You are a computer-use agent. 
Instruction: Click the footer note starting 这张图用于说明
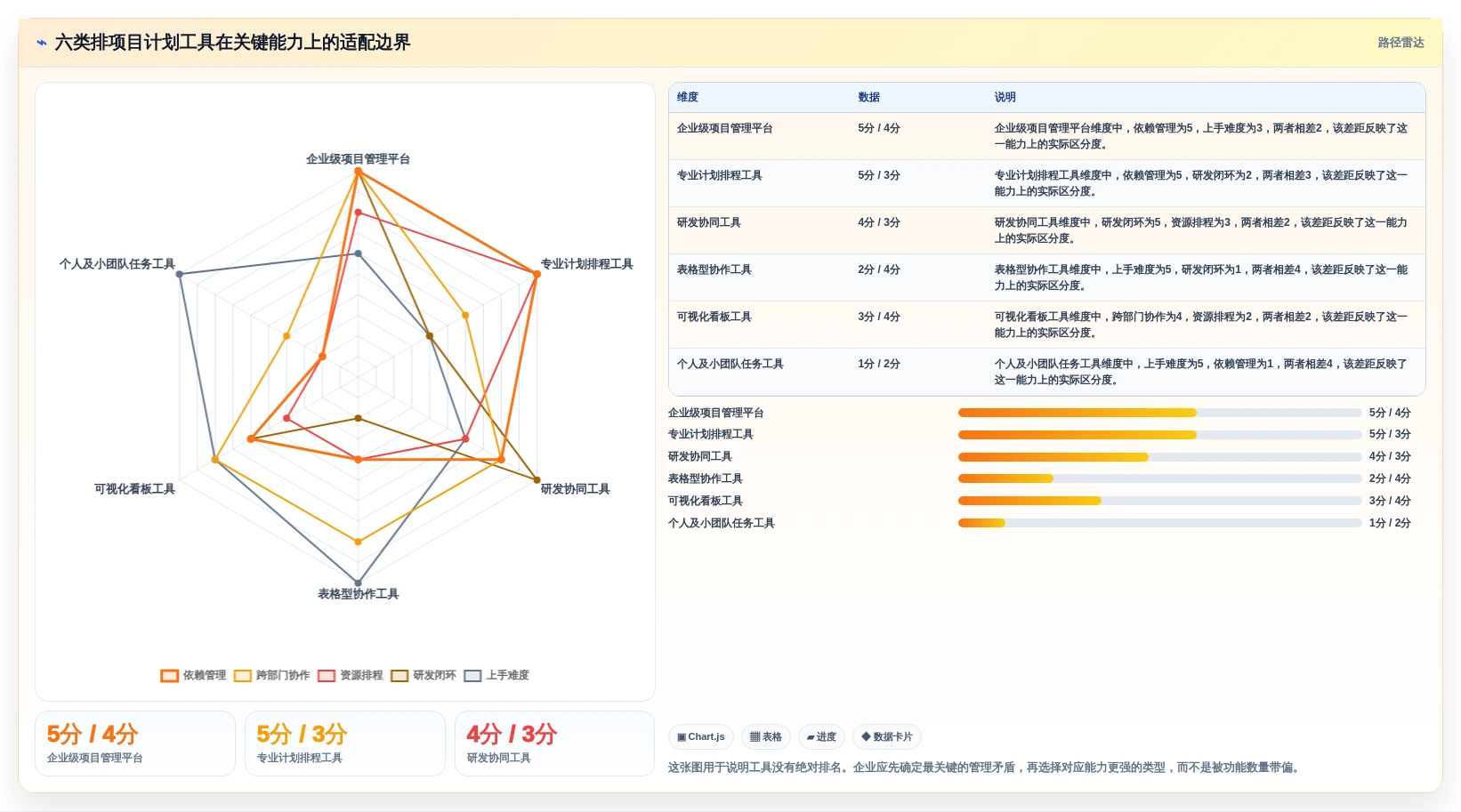(987, 768)
